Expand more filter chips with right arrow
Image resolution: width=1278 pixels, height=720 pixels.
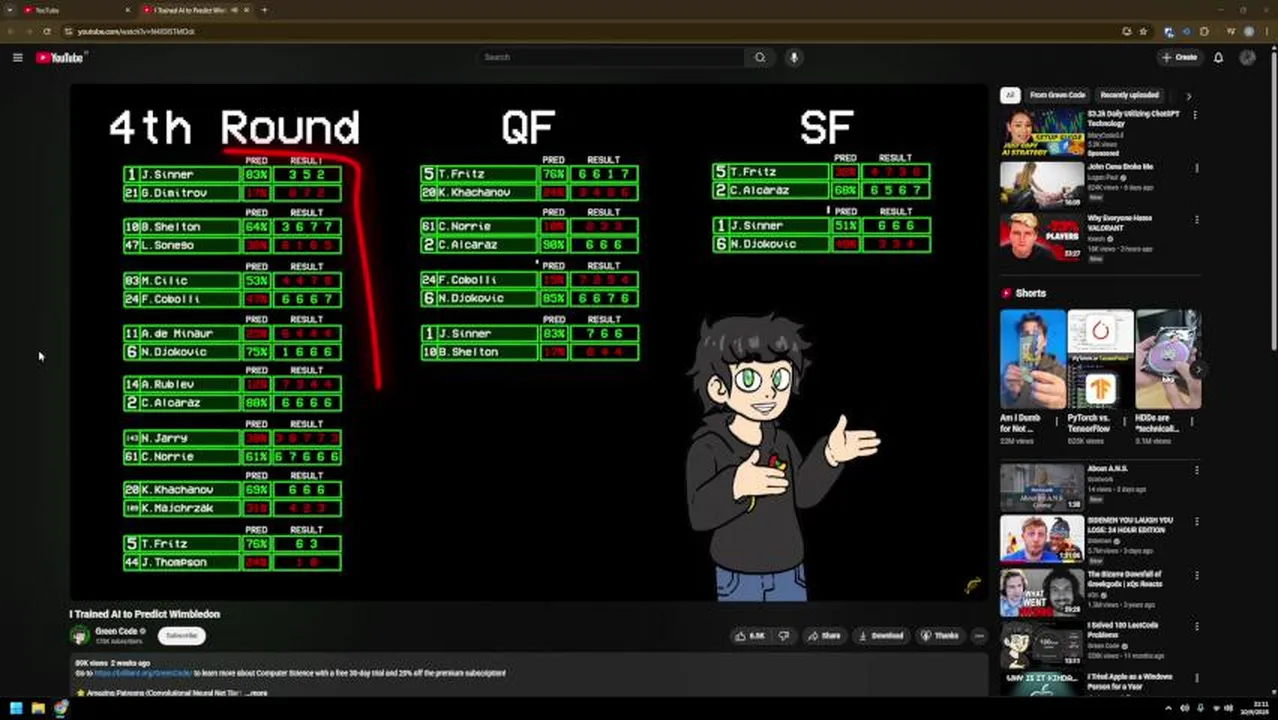(1188, 96)
